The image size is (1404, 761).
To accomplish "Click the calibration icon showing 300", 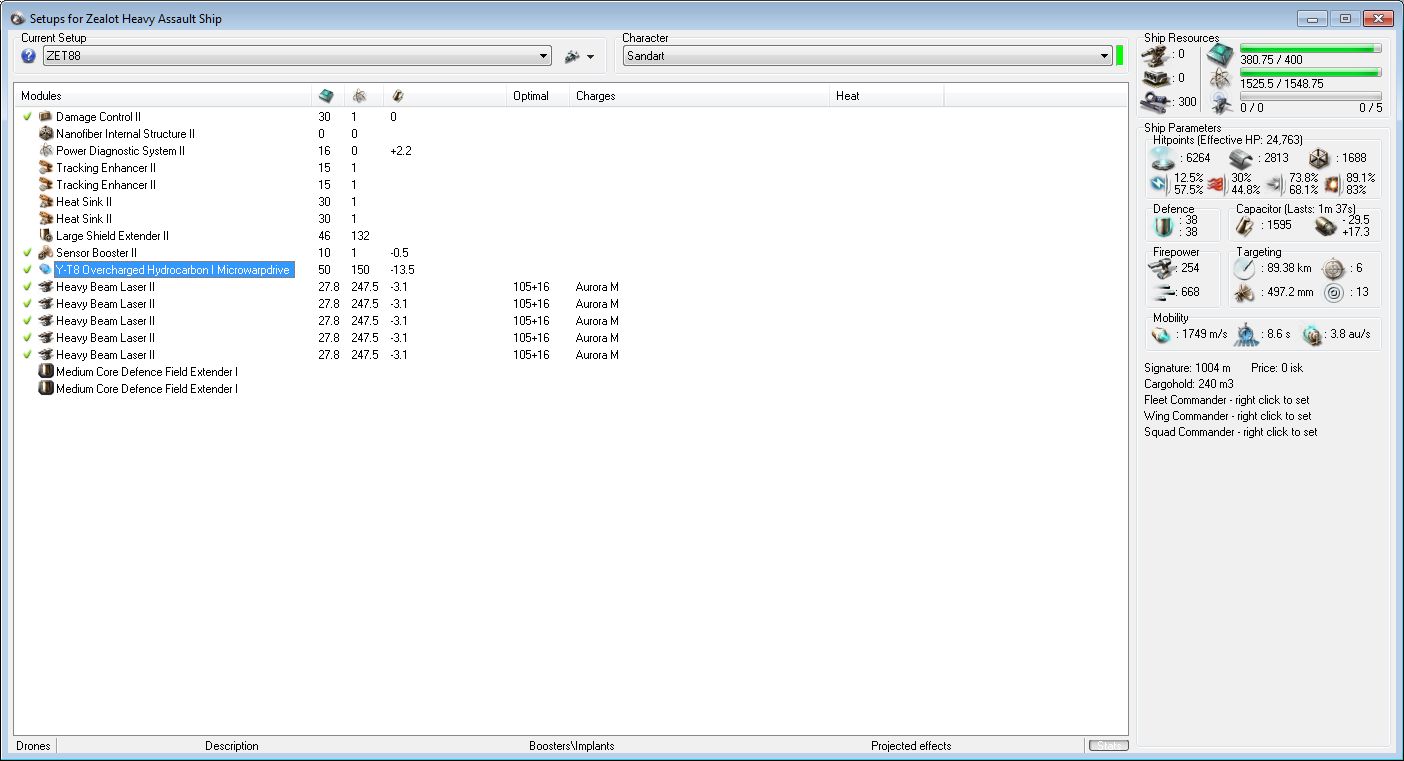I will pyautogui.click(x=1157, y=101).
